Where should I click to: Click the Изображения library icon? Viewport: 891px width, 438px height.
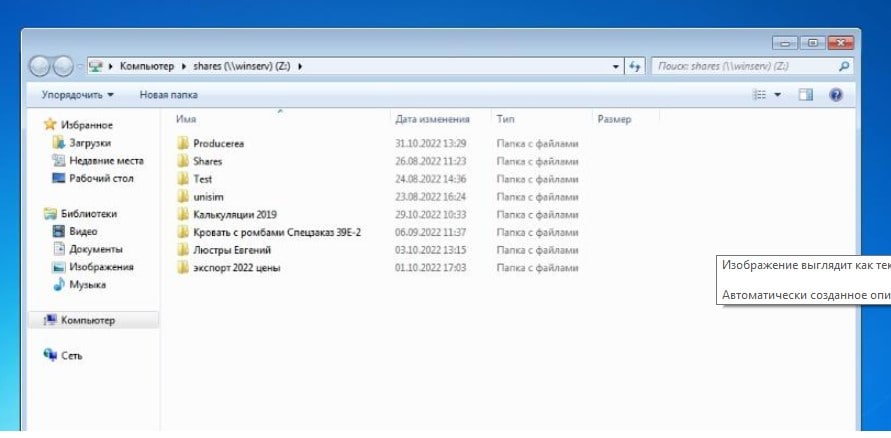[59, 266]
